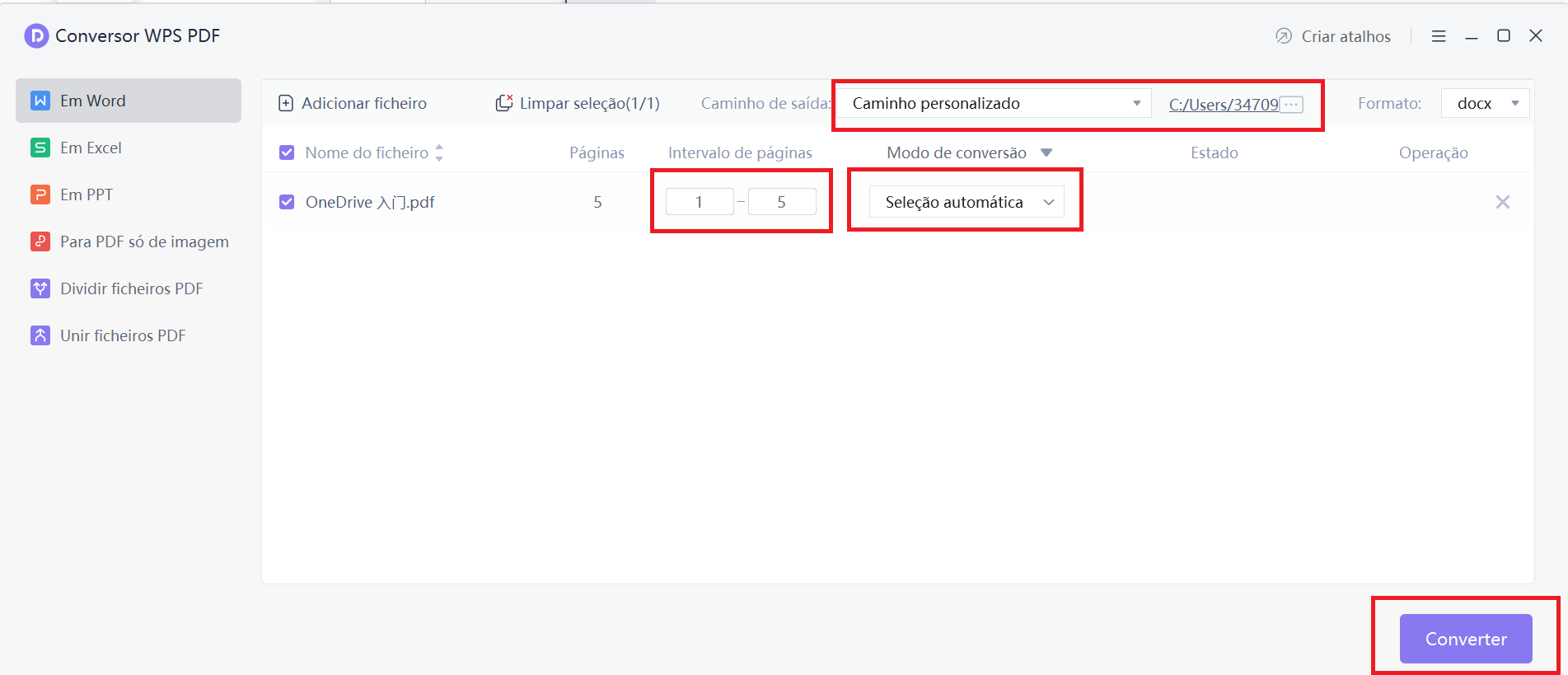Click the Para PDF só de imagem icon

40,241
